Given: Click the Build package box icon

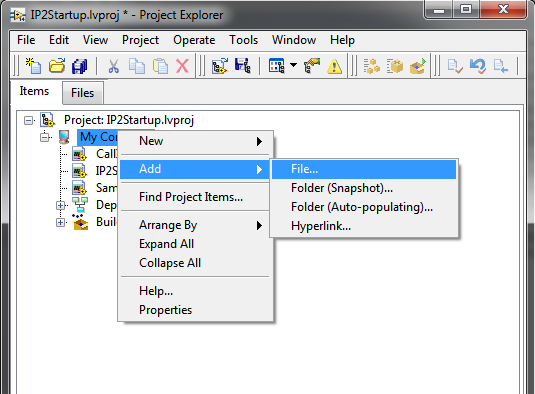Looking at the screenshot, I should 395,66.
